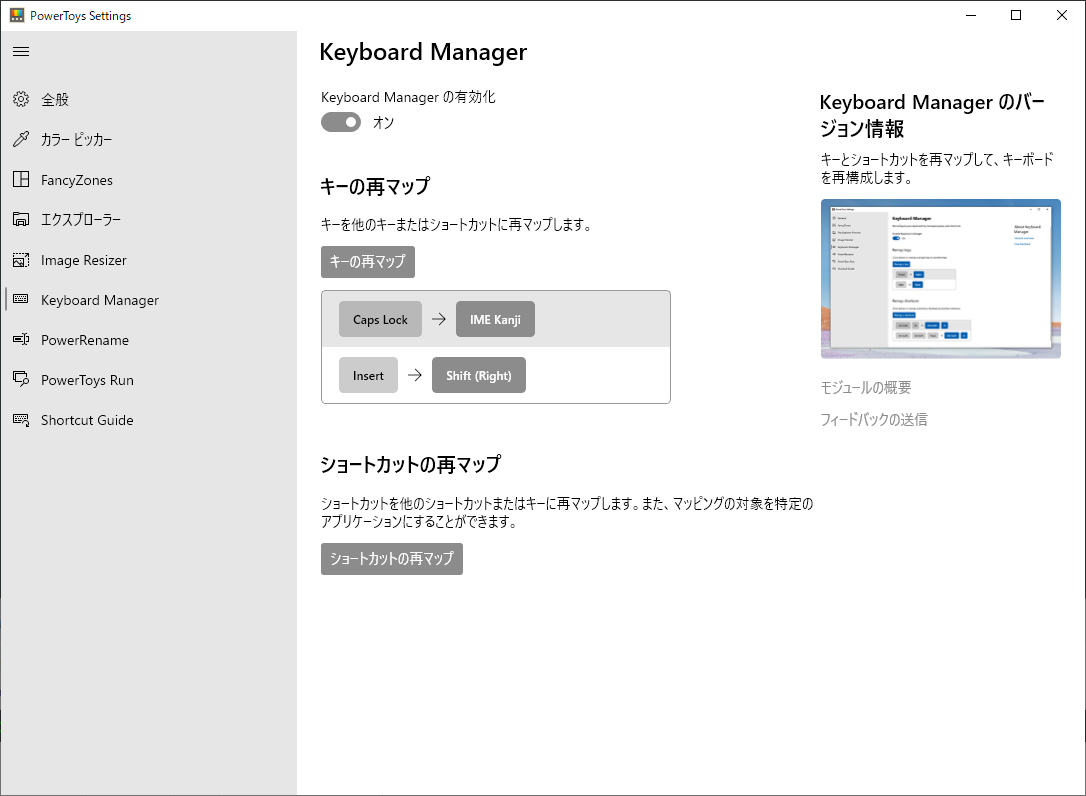Switch to Image Resizer settings

click(149, 260)
